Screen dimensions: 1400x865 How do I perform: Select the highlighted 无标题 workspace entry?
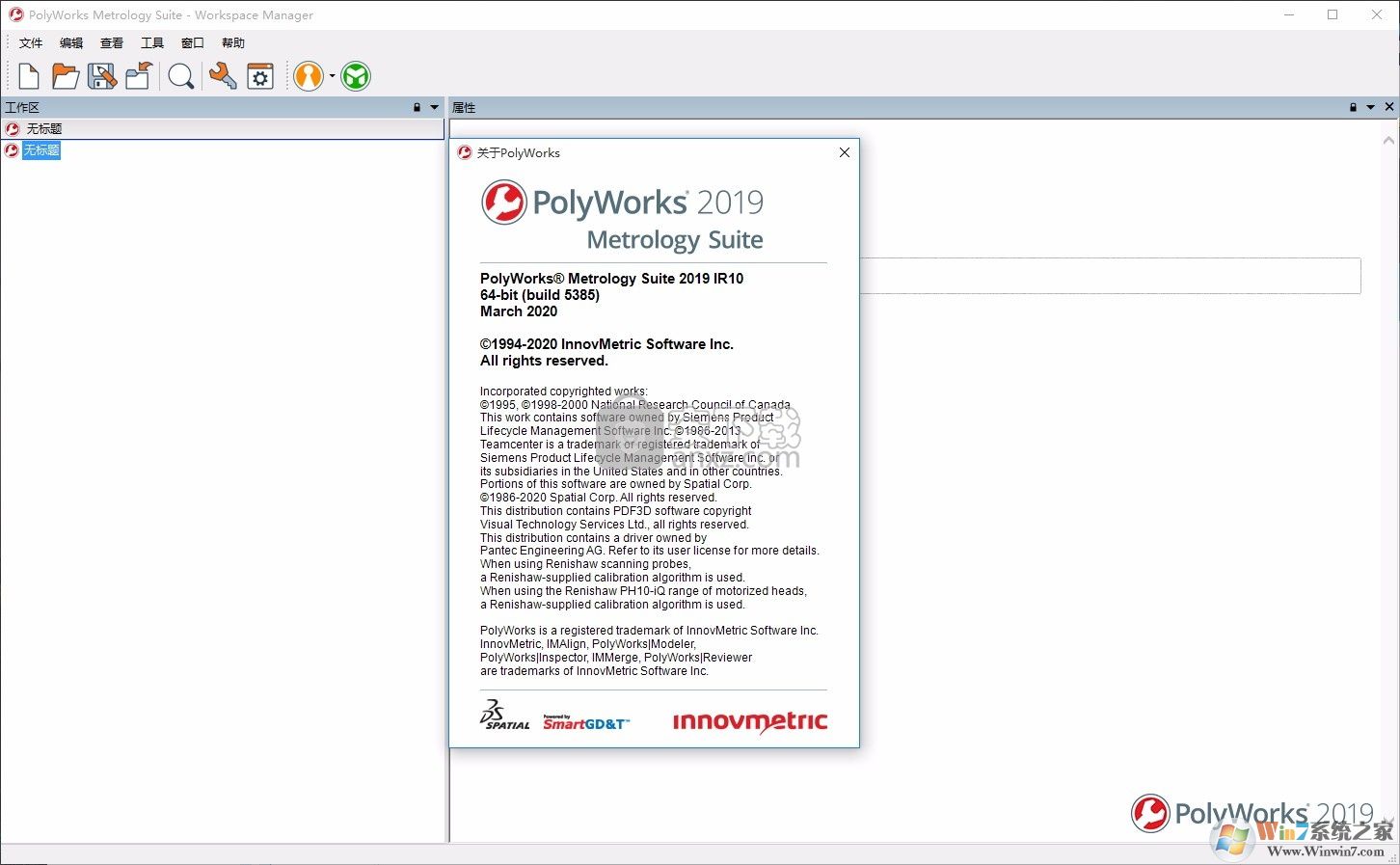point(42,150)
